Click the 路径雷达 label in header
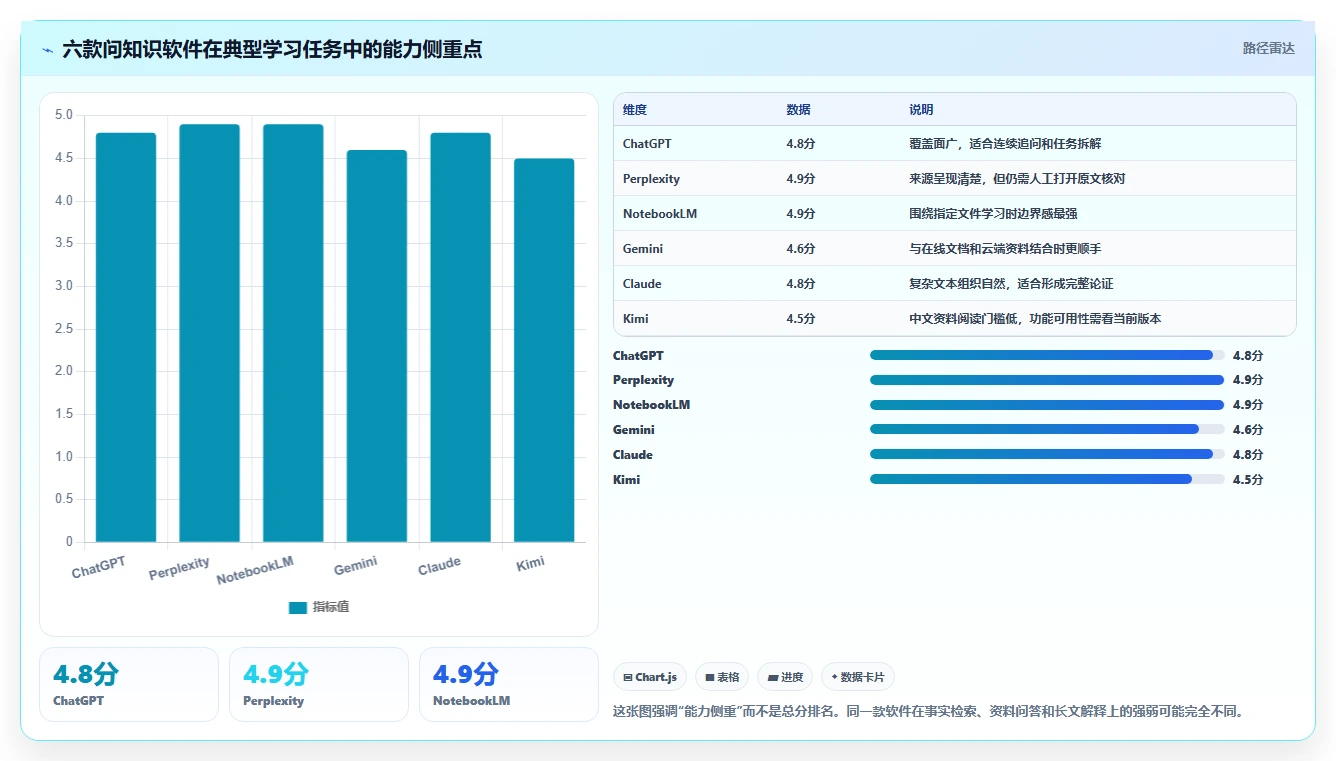Image resolution: width=1336 pixels, height=761 pixels. (1268, 48)
